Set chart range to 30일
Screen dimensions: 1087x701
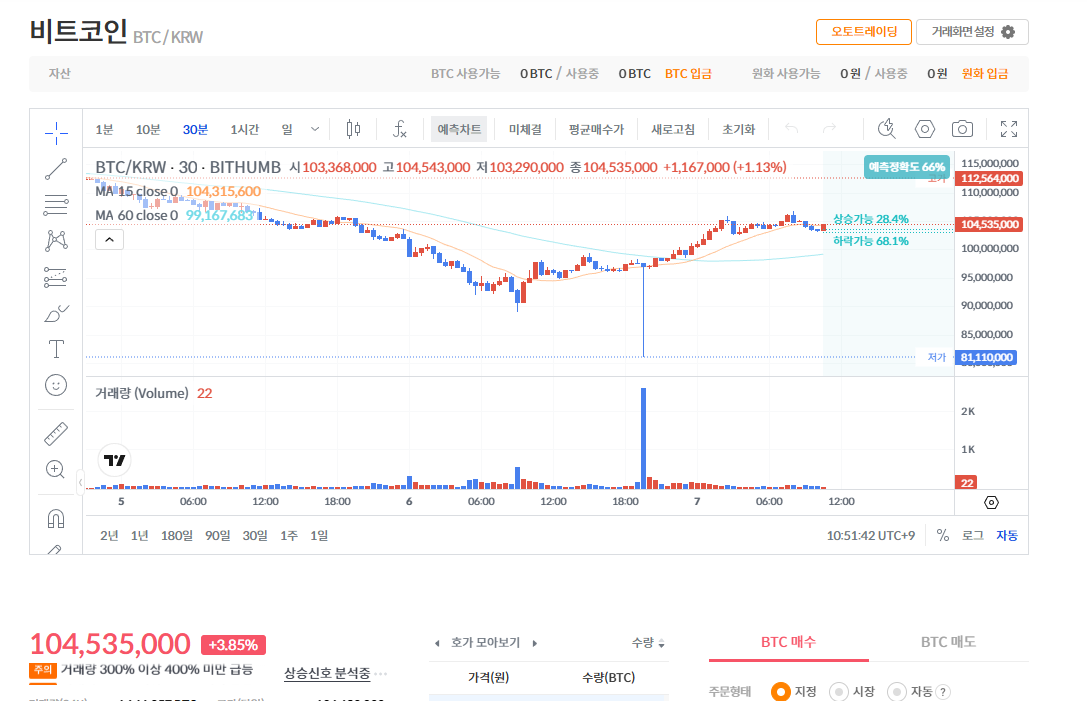pyautogui.click(x=255, y=535)
